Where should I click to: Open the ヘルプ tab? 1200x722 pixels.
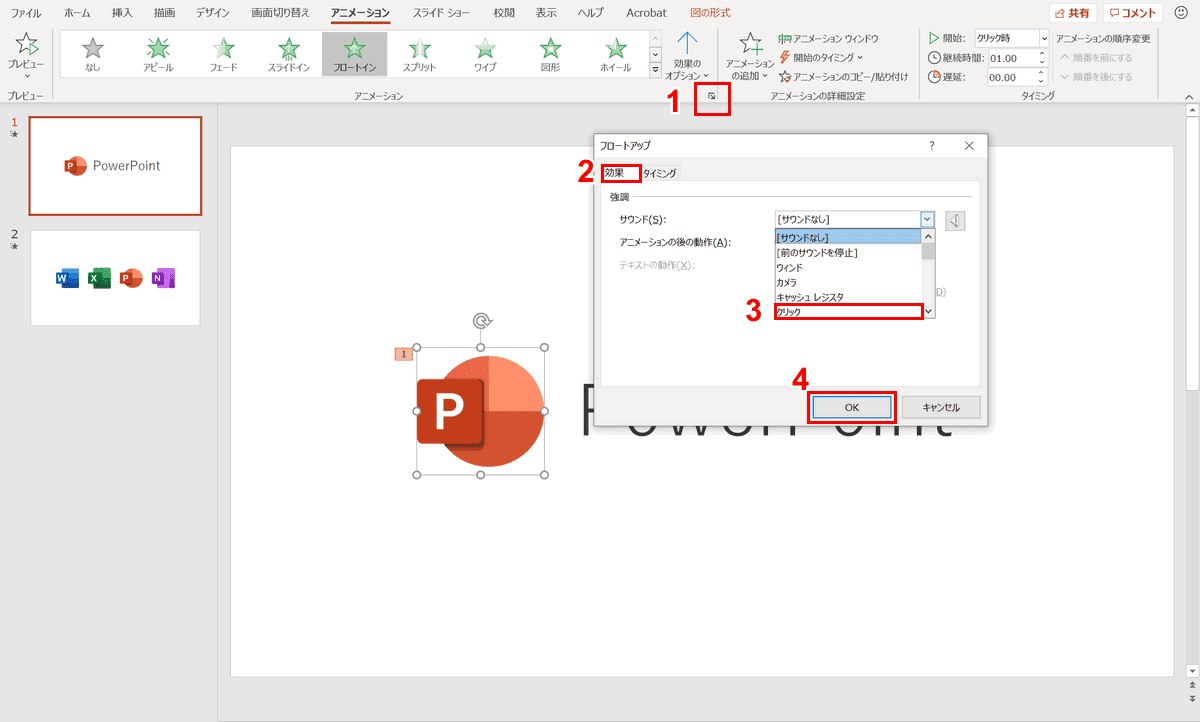(x=591, y=13)
